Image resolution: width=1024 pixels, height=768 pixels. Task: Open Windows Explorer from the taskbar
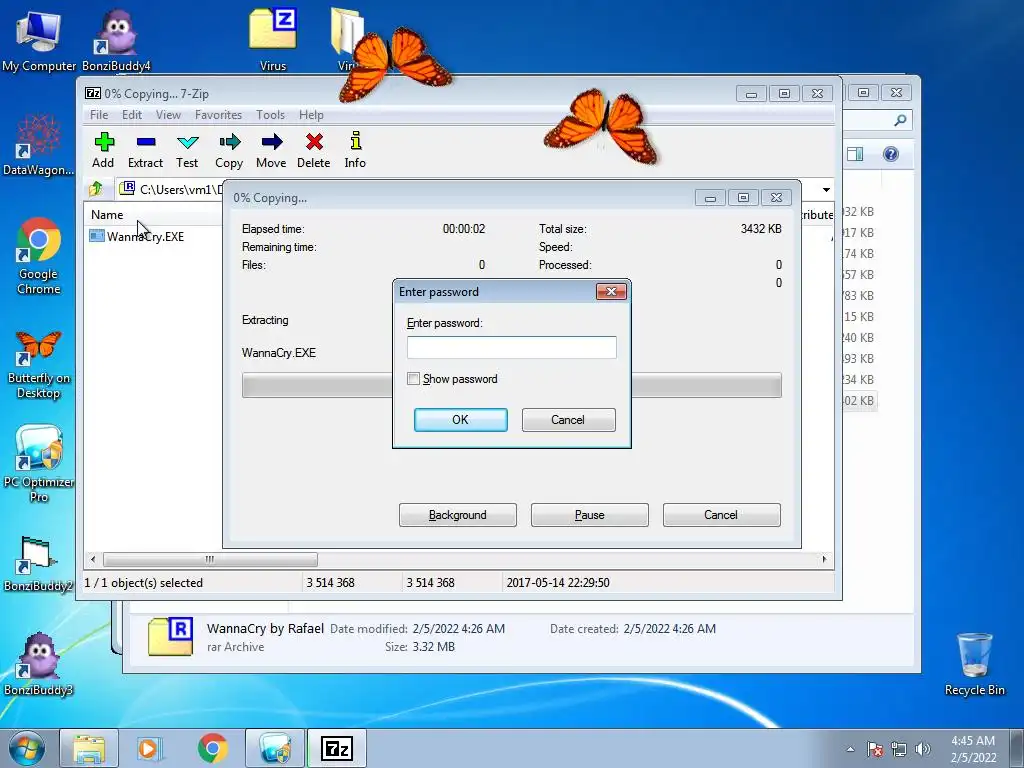click(x=89, y=748)
